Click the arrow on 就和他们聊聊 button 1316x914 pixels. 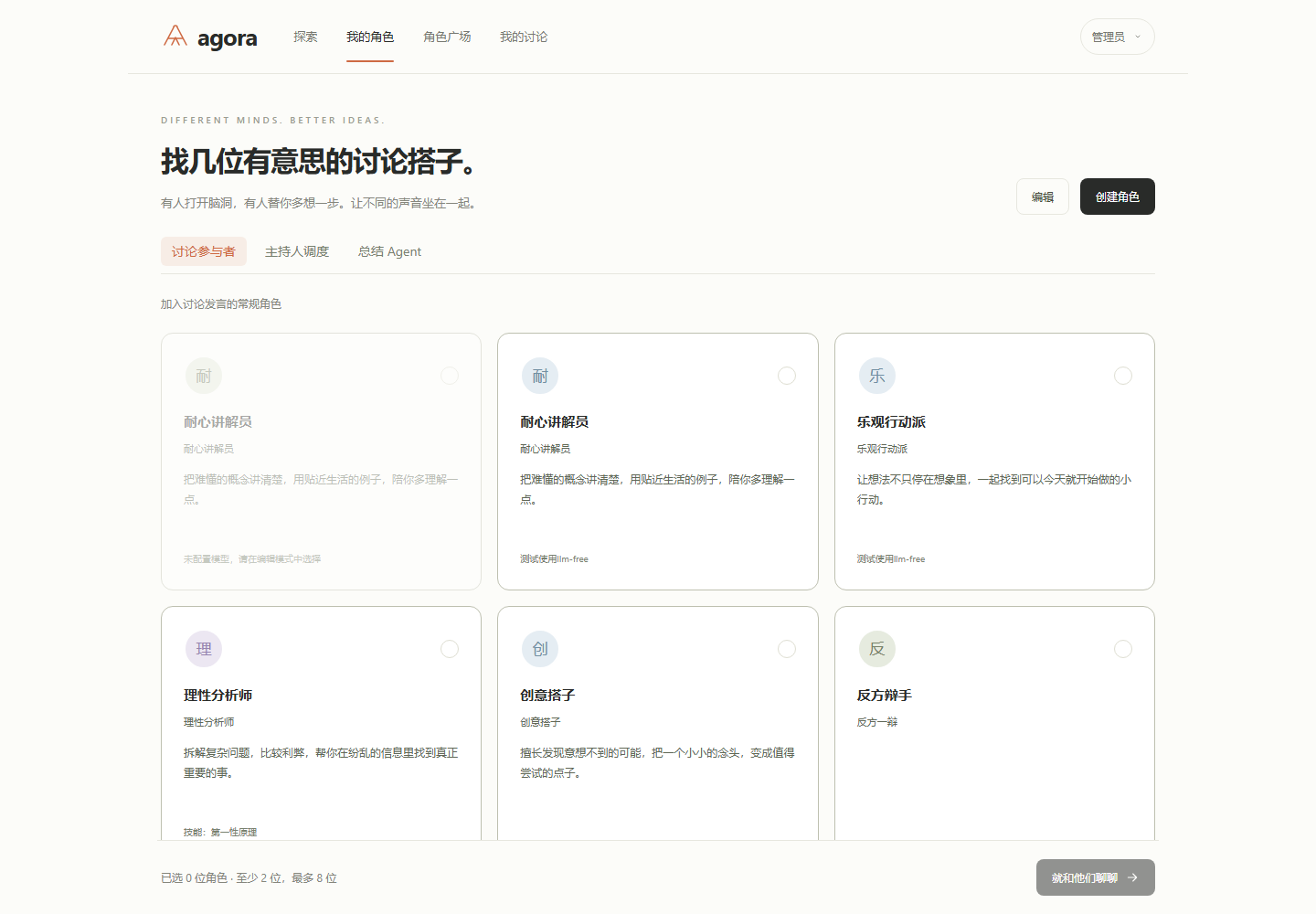[x=1132, y=877]
